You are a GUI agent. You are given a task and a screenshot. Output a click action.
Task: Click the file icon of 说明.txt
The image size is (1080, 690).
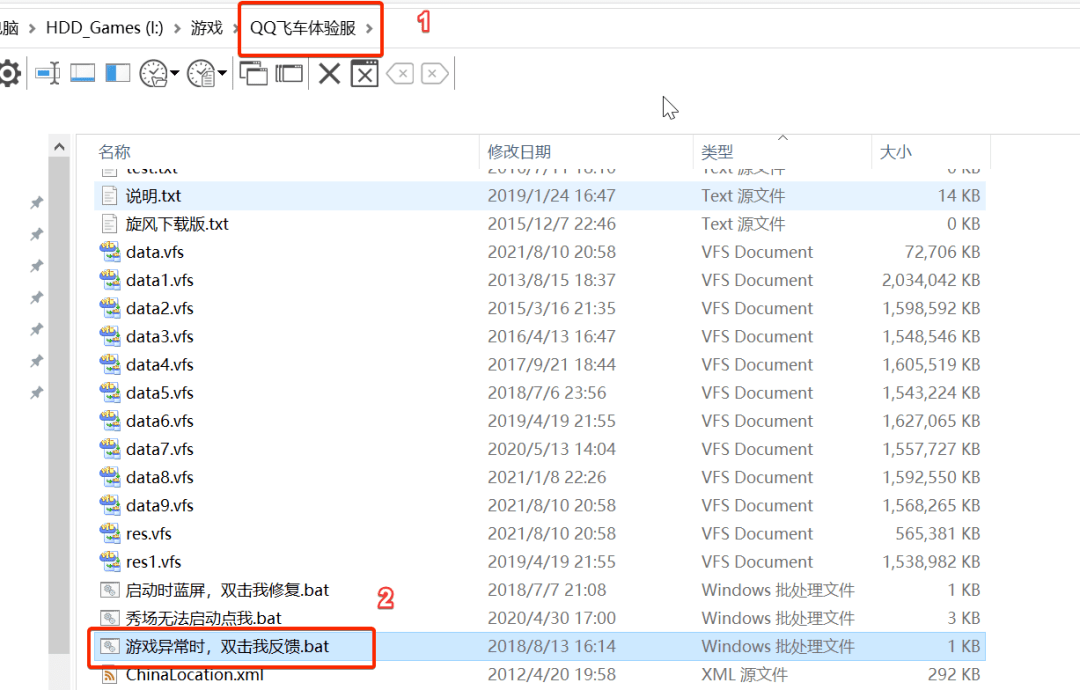(110, 196)
